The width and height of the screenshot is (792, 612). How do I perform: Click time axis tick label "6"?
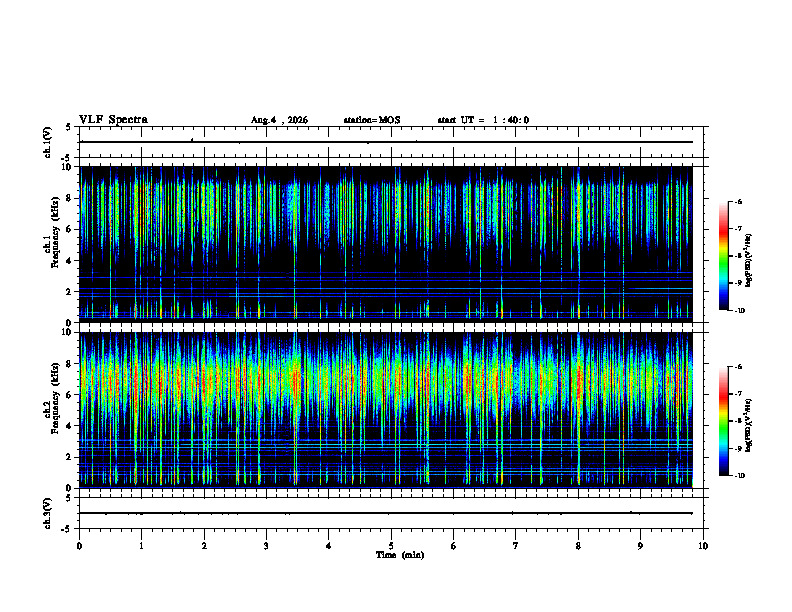tap(454, 546)
